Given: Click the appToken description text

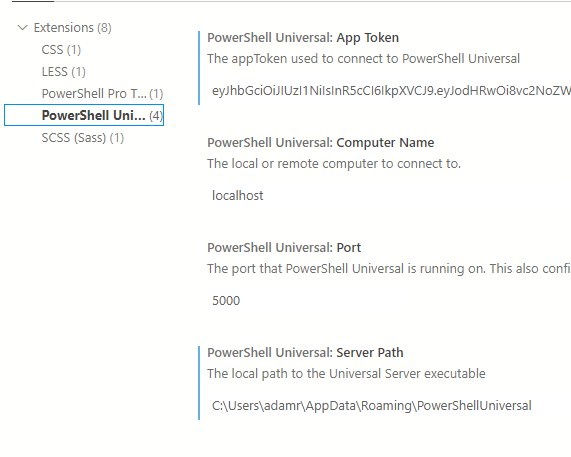Looking at the screenshot, I should tap(363, 59).
